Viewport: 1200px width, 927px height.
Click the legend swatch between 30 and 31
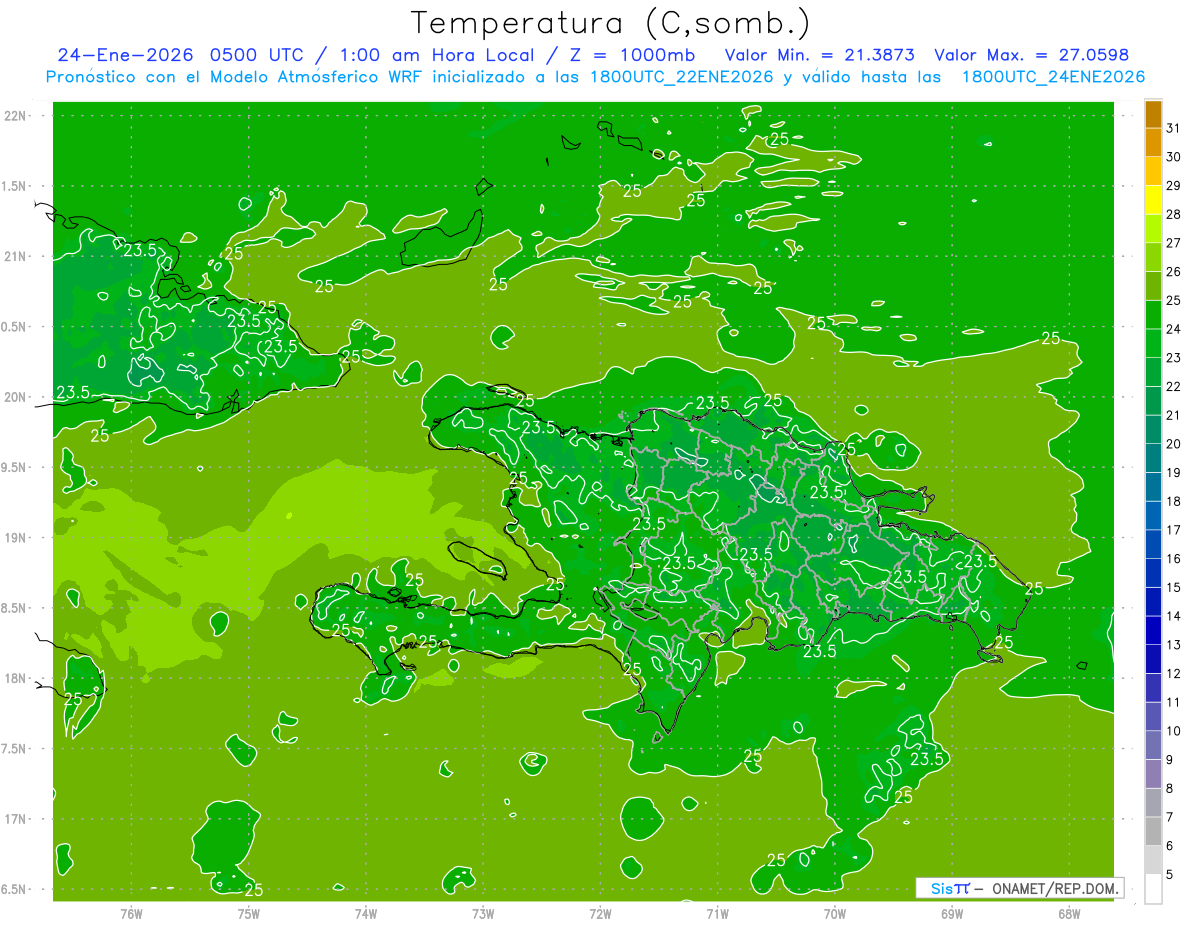point(1153,142)
